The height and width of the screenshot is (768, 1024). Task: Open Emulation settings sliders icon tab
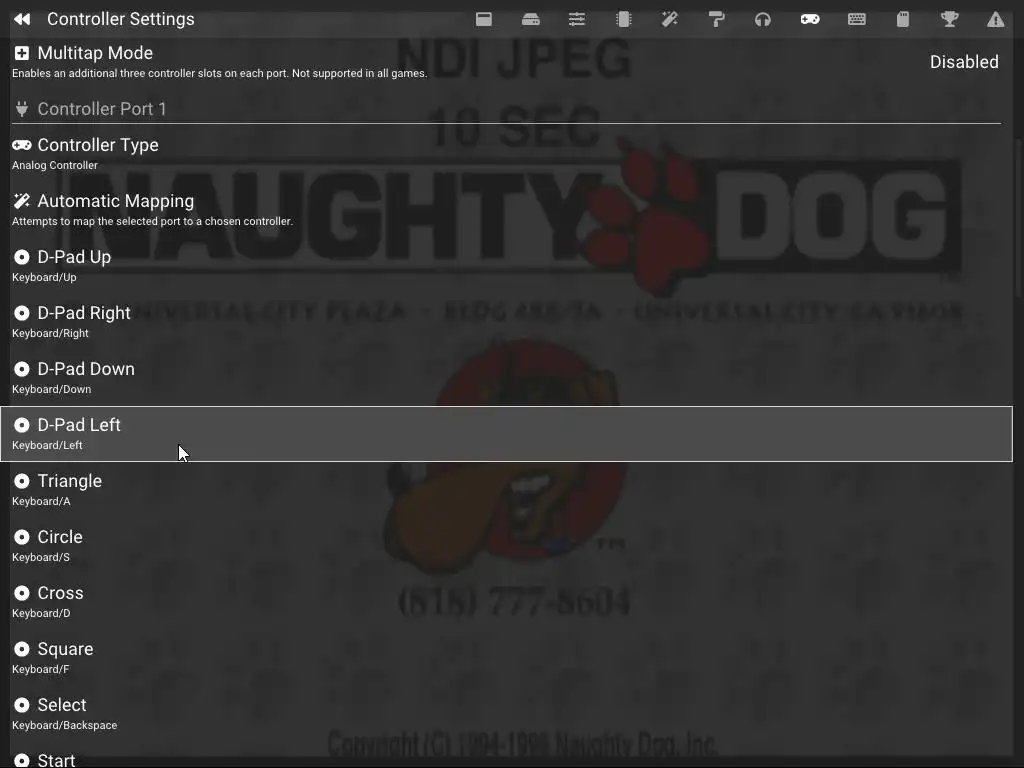(x=577, y=19)
